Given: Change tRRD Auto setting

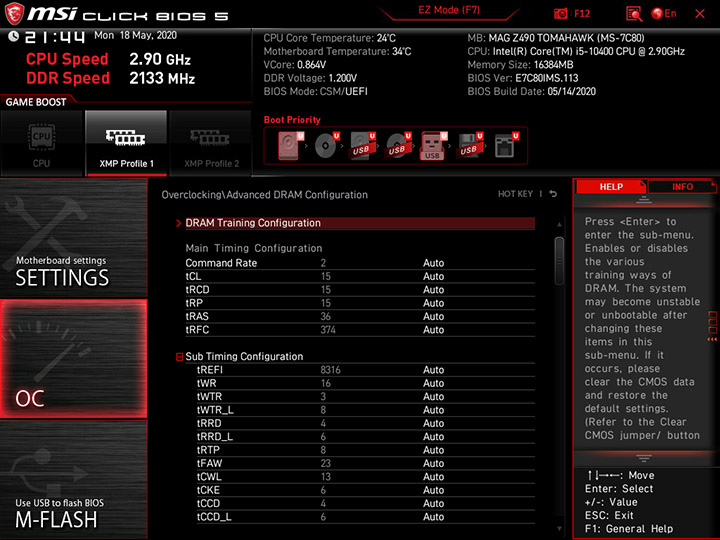Looking at the screenshot, I should pos(433,423).
